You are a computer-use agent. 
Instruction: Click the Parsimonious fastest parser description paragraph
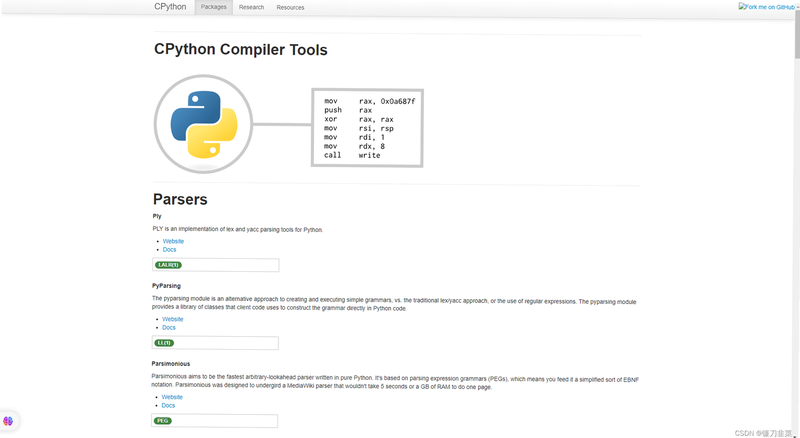coord(395,383)
